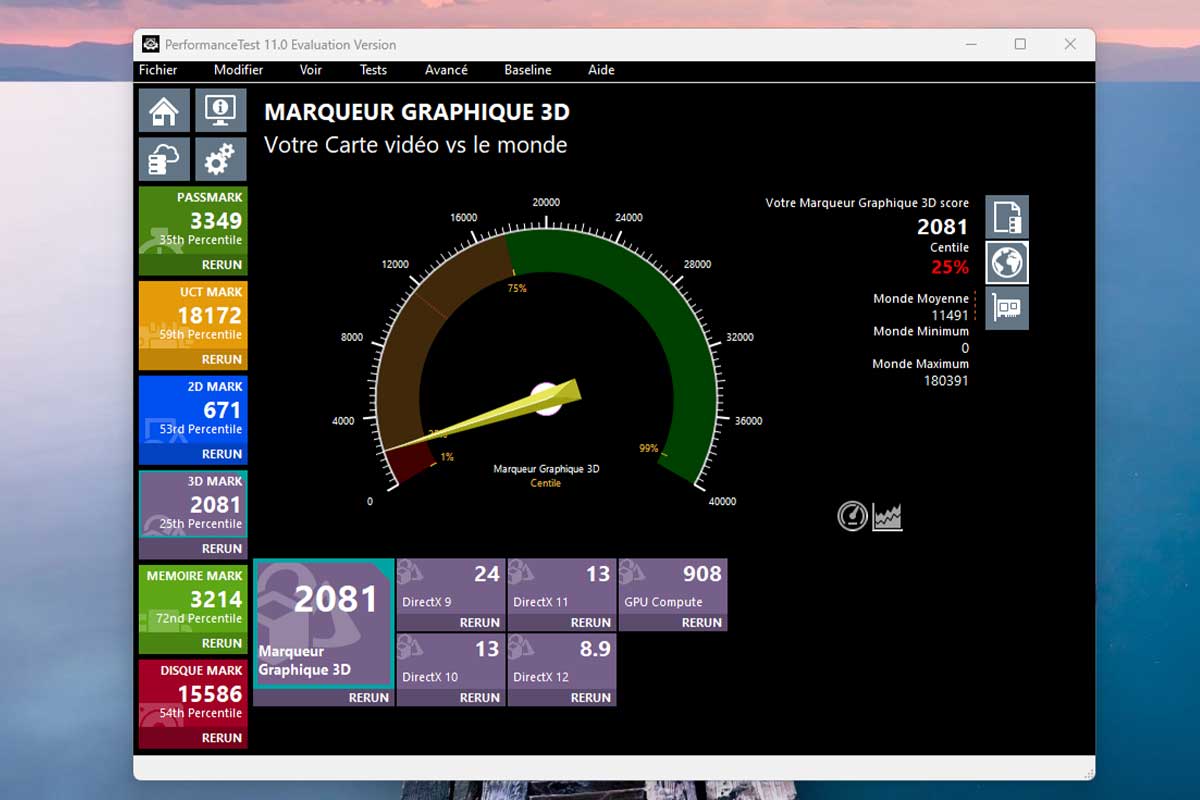Select the 3D MARK sidebar score tile

(x=193, y=505)
